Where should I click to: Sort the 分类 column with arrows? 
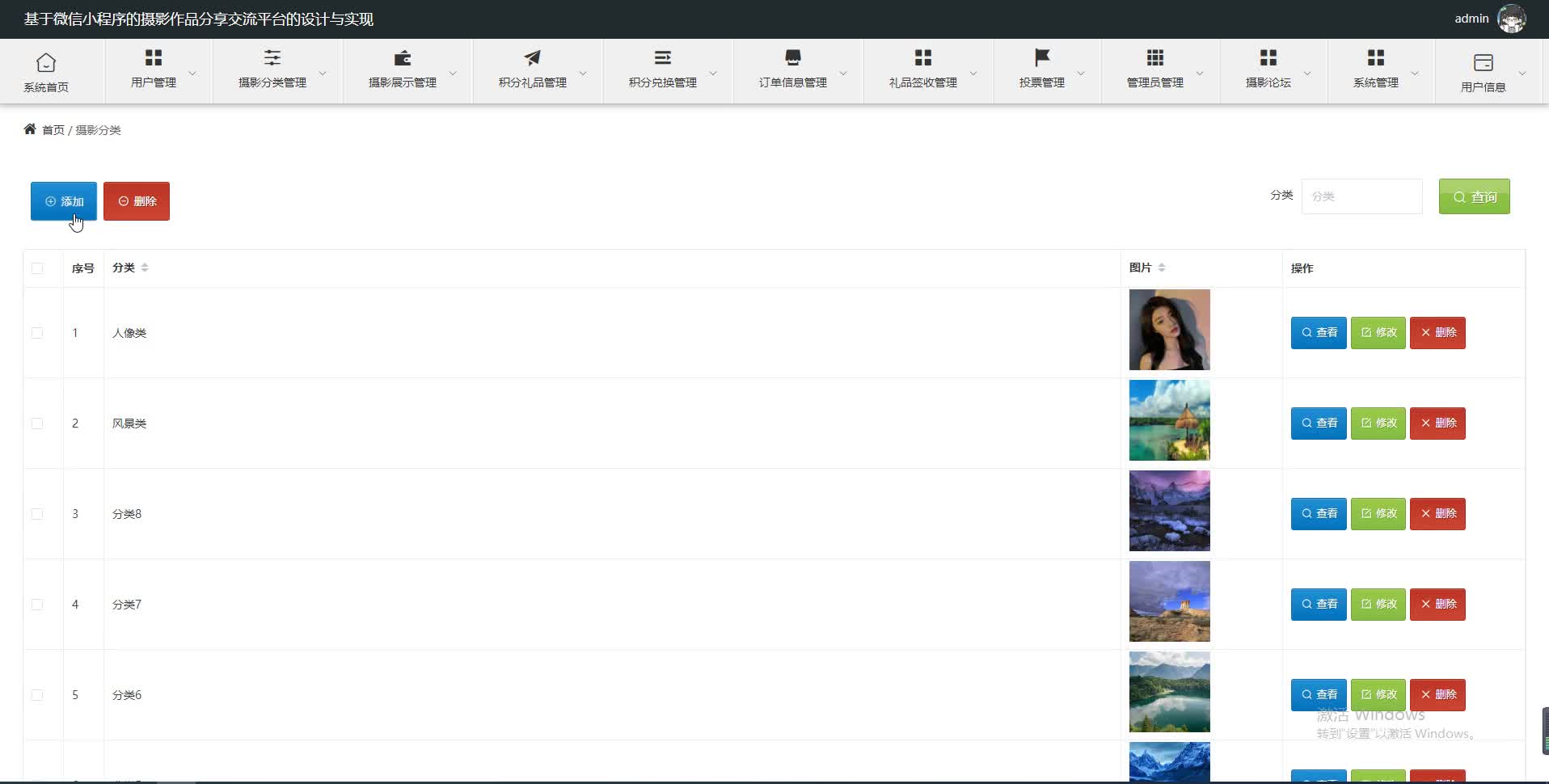(x=145, y=268)
